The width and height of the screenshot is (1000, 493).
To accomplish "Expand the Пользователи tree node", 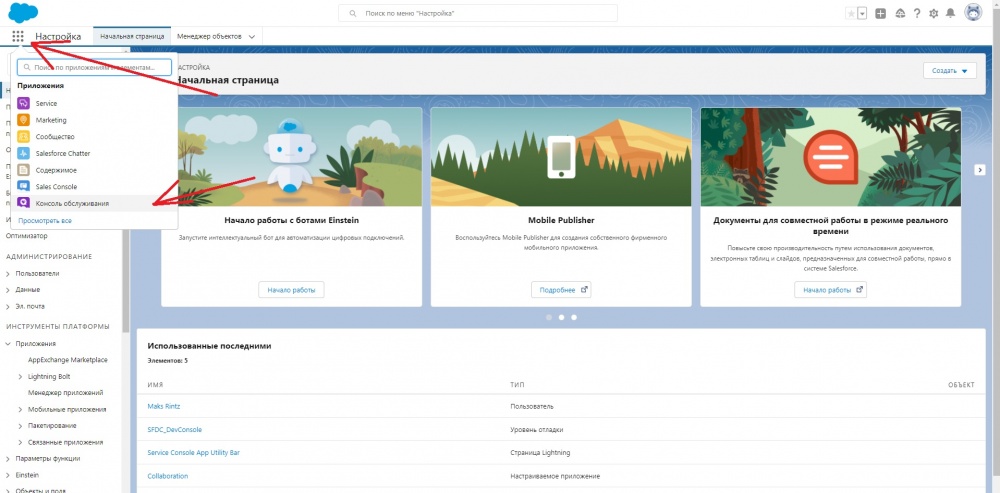I will (x=8, y=273).
